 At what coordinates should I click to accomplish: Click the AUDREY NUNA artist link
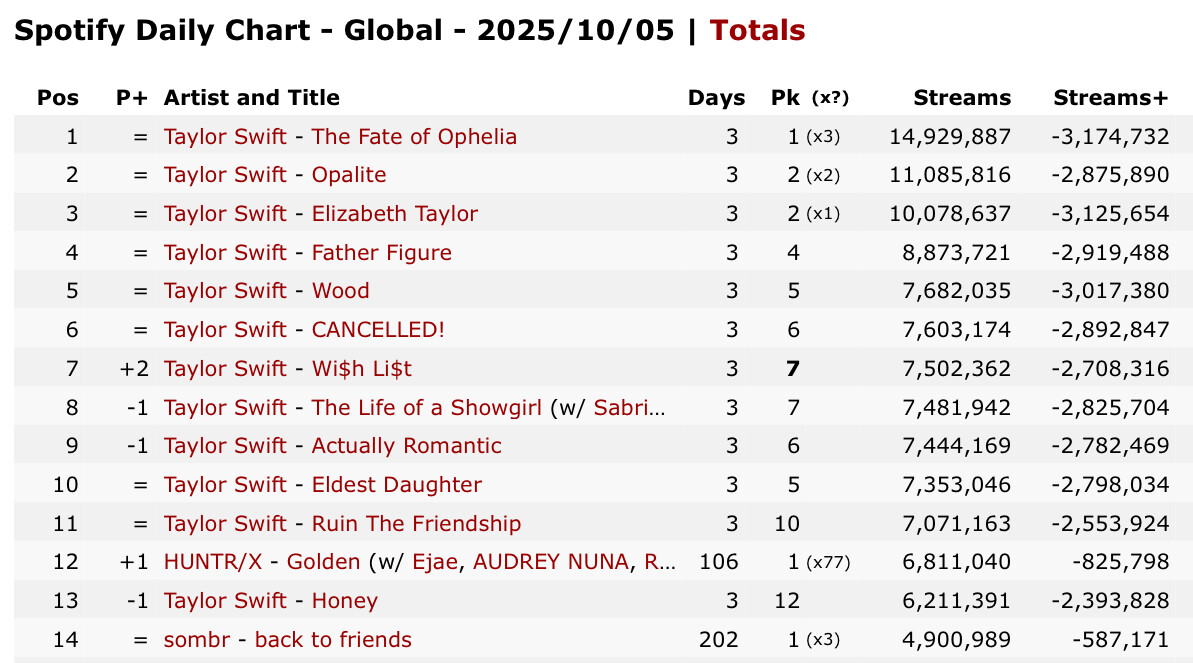551,562
